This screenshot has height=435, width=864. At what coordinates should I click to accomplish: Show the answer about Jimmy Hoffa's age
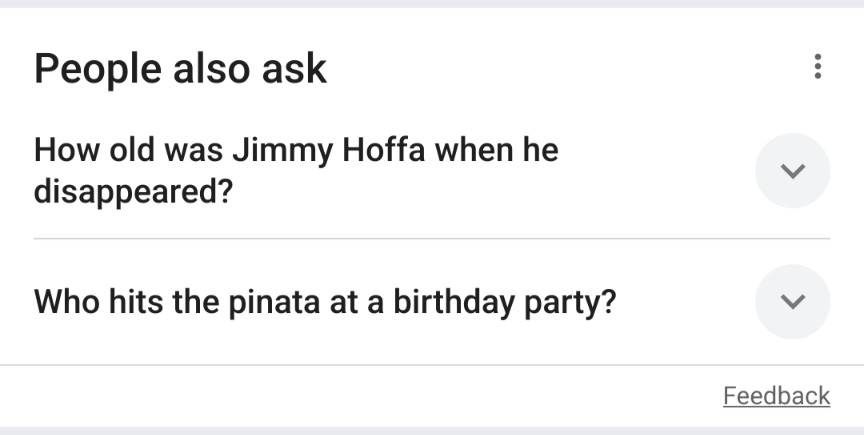point(296,170)
